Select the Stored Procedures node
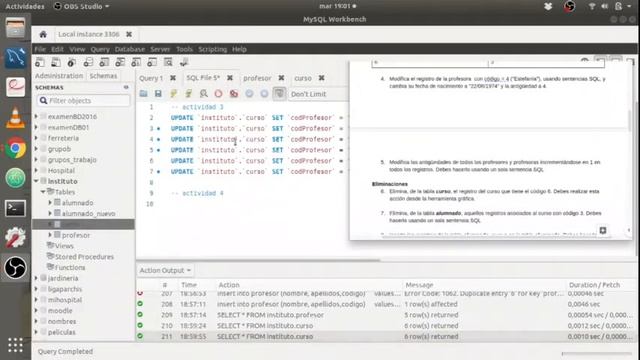Image resolution: width=640 pixels, height=360 pixels. click(x=84, y=257)
